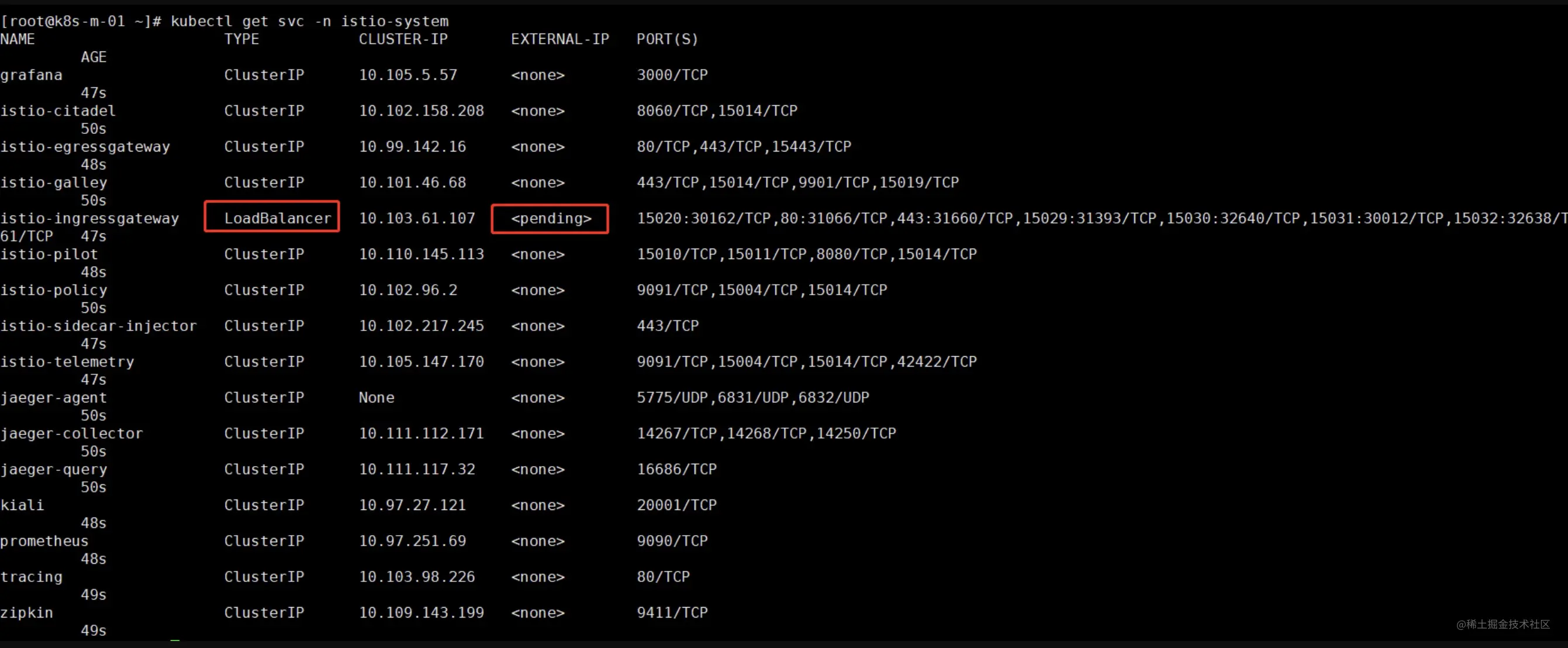Select the kiali service name
1568x648 pixels.
[22, 505]
